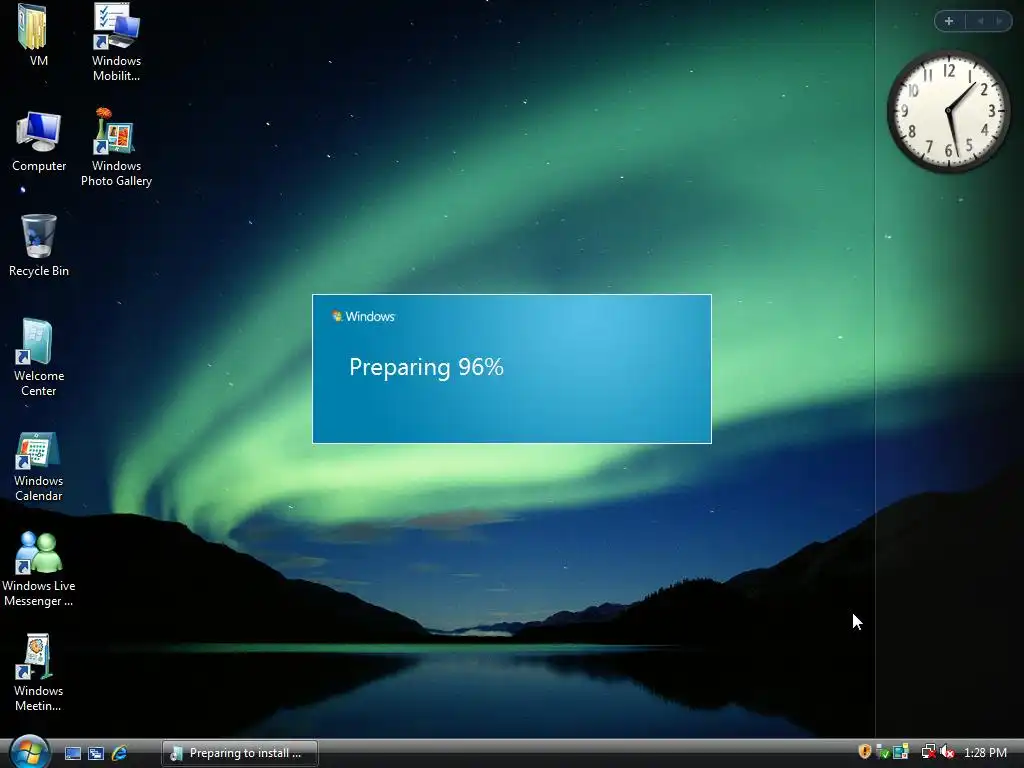
Task: Click the analog clock gadget
Action: (948, 112)
